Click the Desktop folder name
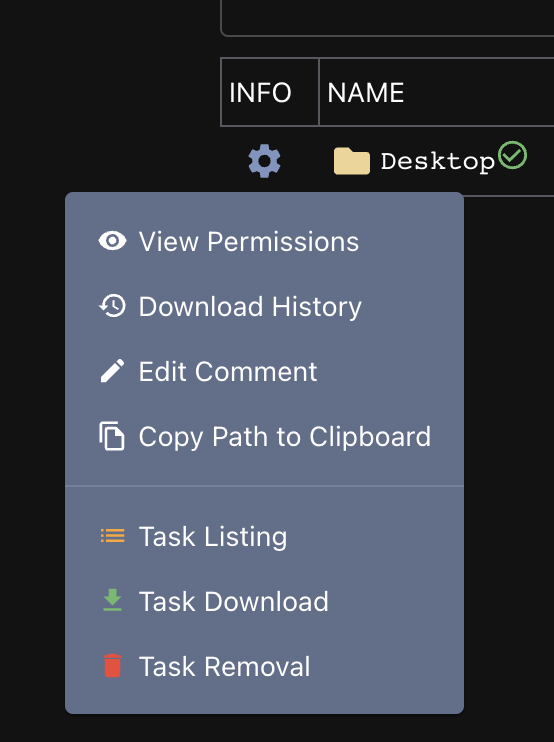554x742 pixels. pyautogui.click(x=438, y=162)
